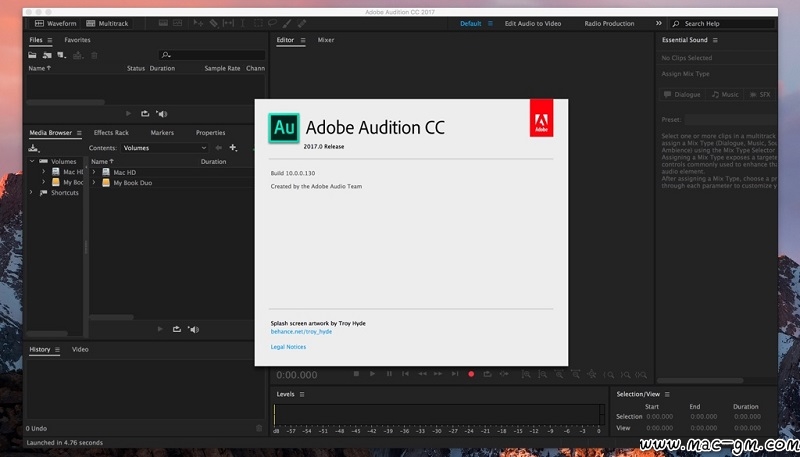Switch to the Markers tab
The image size is (800, 457).
[162, 133]
